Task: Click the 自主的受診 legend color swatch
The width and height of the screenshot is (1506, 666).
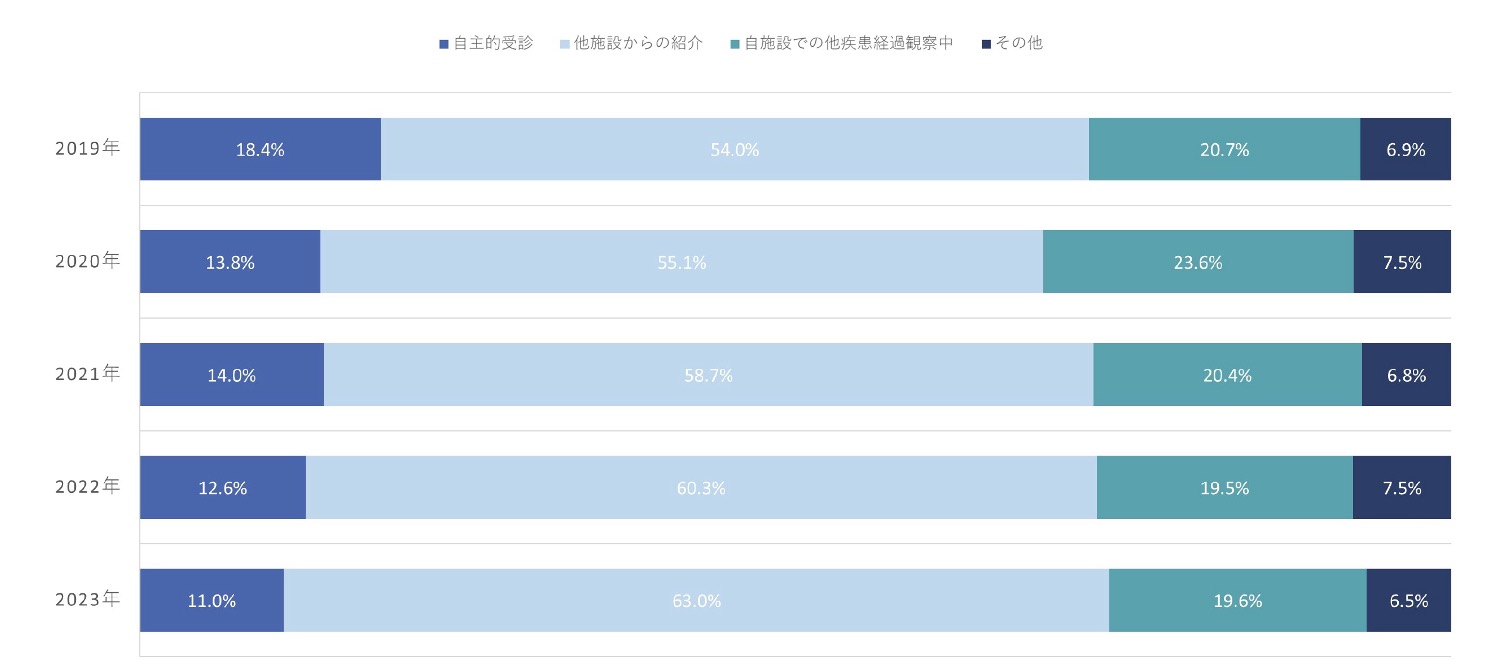Action: point(444,44)
